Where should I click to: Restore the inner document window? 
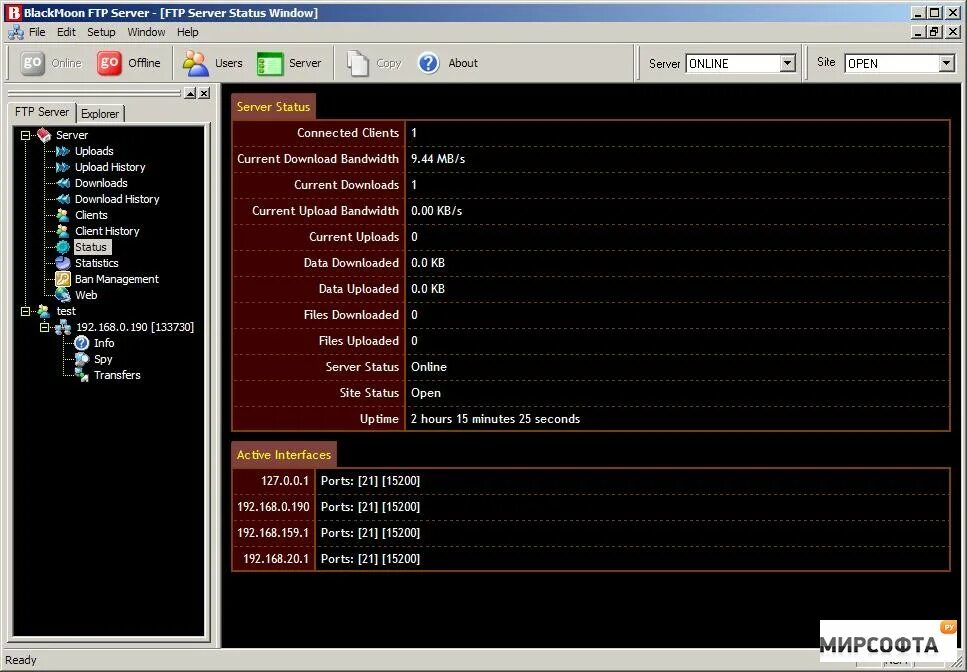tap(935, 31)
